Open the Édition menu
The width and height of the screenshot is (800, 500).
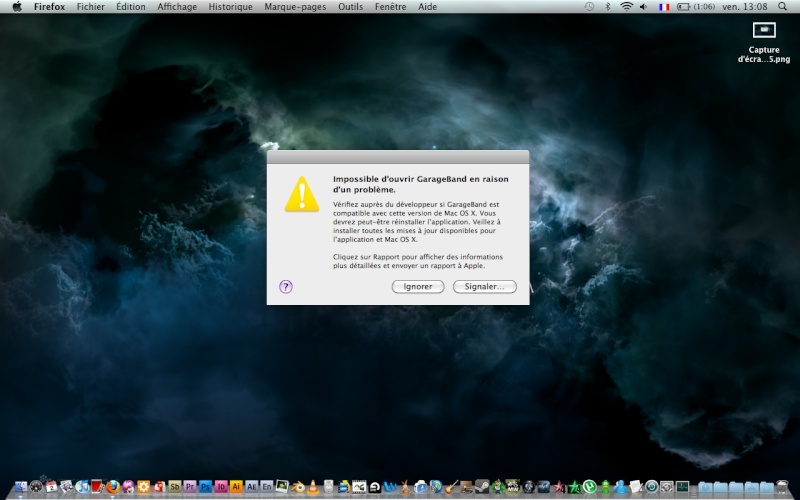pos(131,7)
